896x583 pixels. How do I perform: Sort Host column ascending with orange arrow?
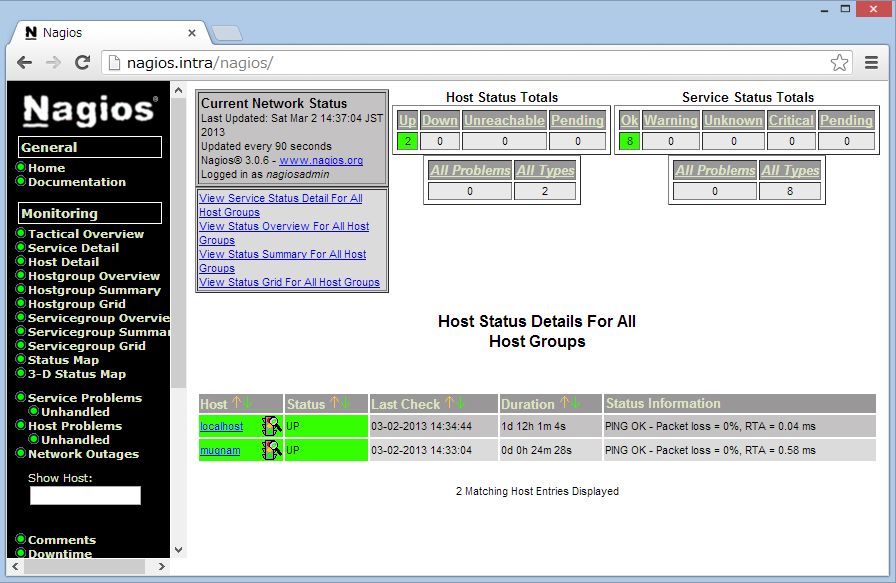(x=236, y=402)
